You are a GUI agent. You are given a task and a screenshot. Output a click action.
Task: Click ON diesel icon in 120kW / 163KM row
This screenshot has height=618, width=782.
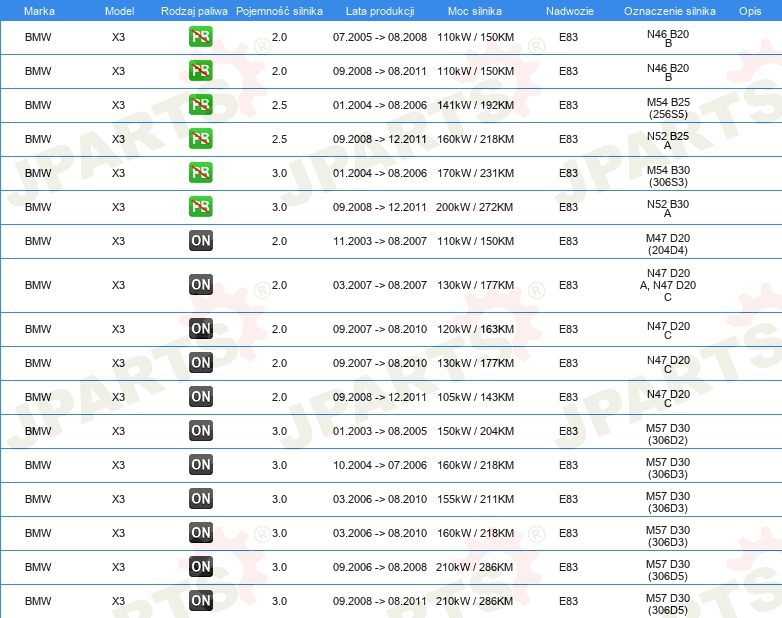(x=200, y=328)
